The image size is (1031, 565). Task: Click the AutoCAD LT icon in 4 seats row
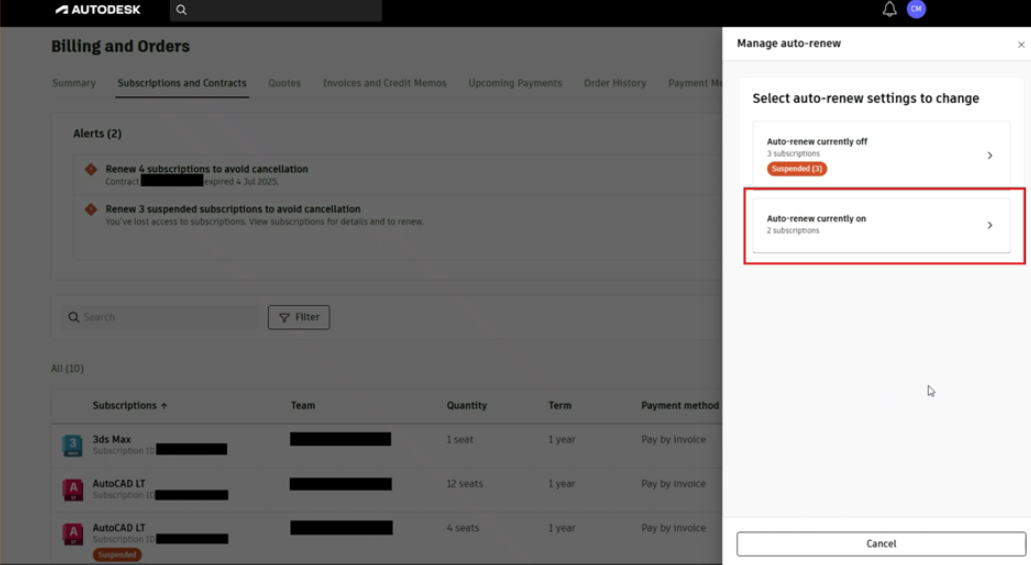(72, 533)
